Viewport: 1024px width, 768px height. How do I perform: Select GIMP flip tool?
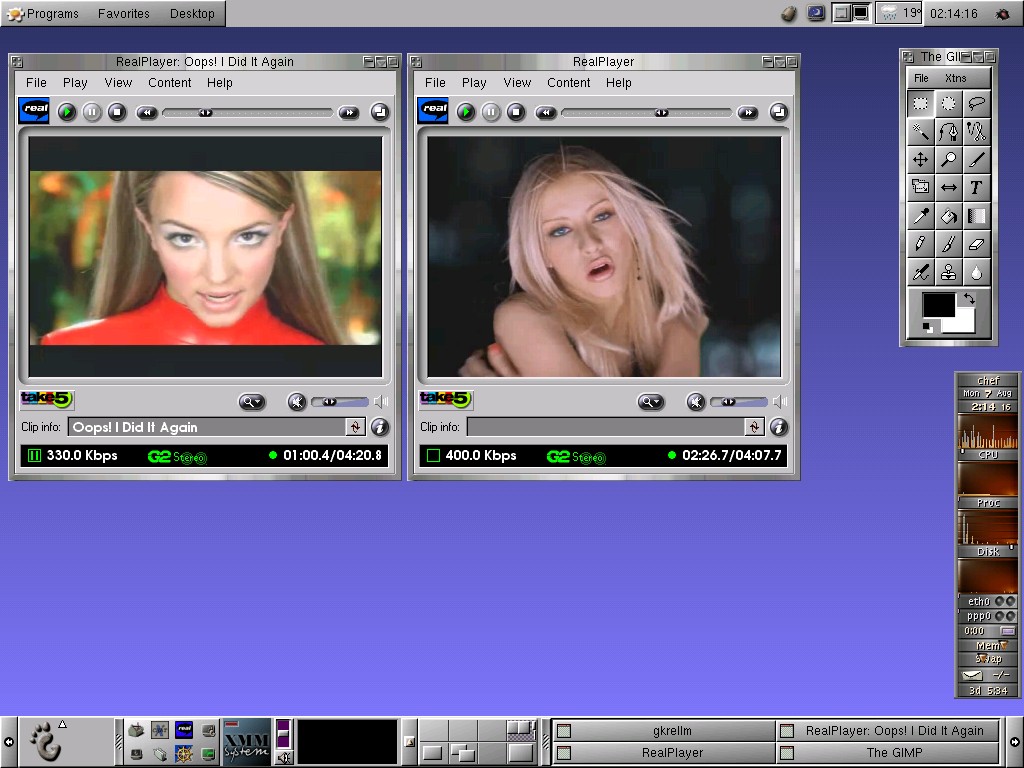click(x=948, y=187)
